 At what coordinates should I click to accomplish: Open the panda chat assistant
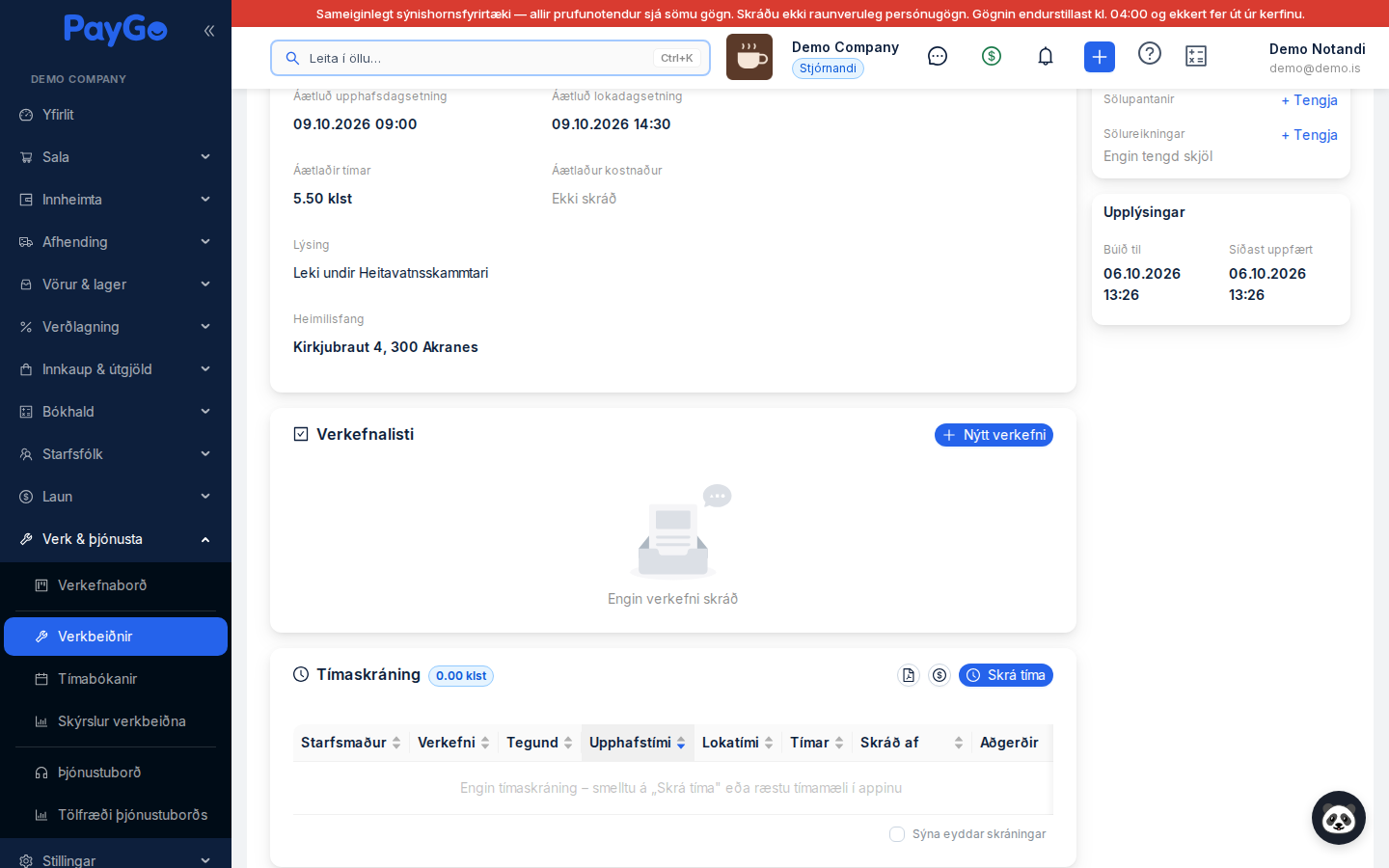(1339, 818)
